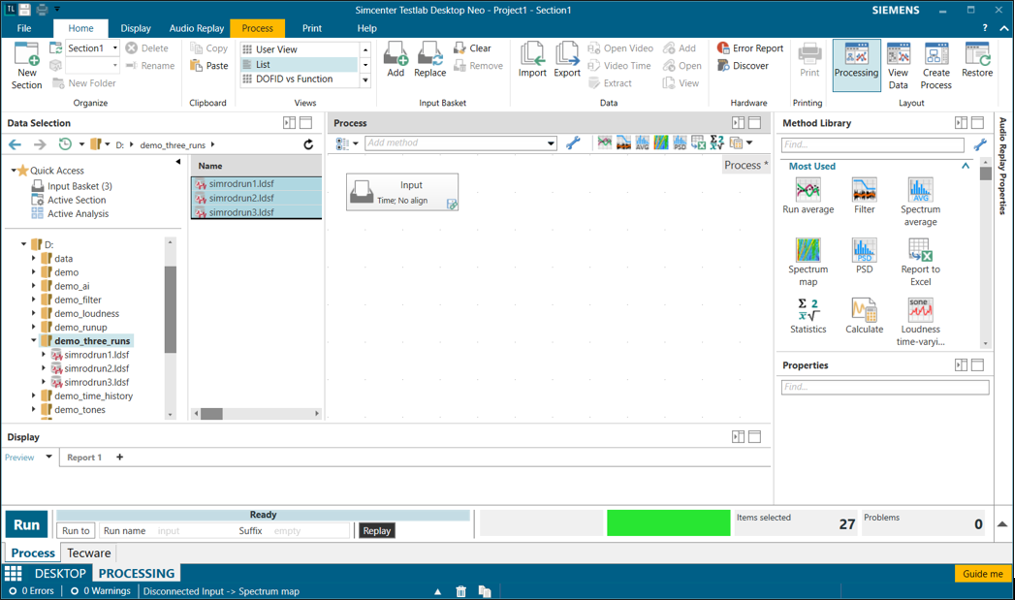This screenshot has width=1015, height=600.
Task: Click the Guide me button
Action: [x=982, y=574]
